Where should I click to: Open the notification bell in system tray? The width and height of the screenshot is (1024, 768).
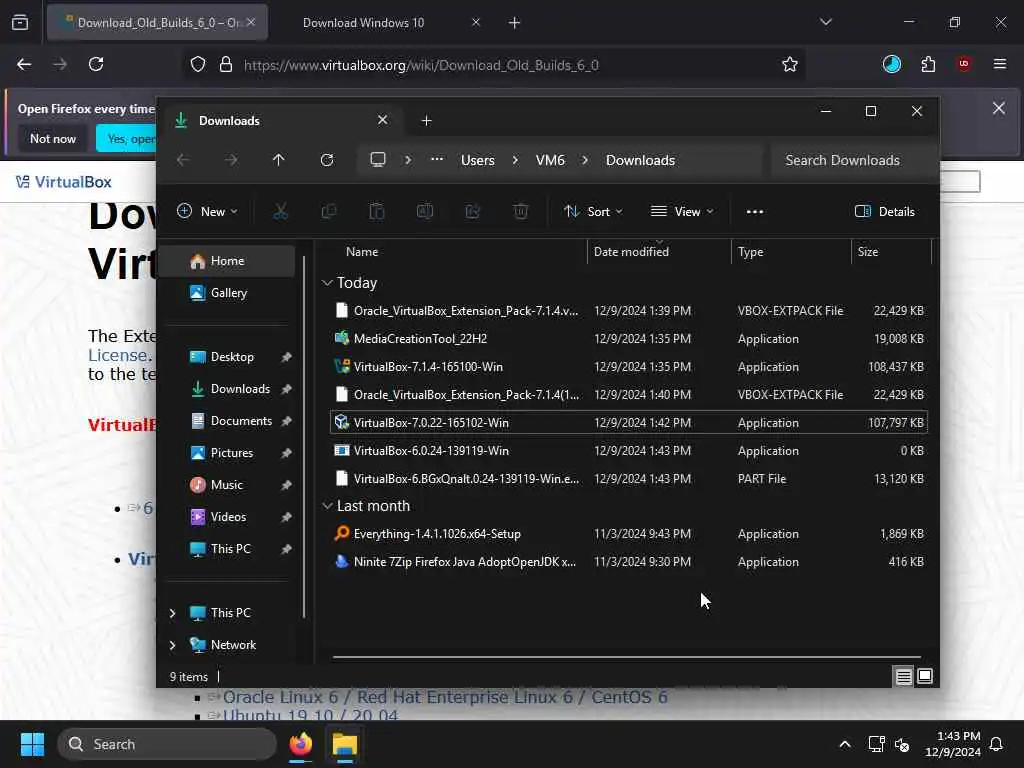[x=997, y=744]
